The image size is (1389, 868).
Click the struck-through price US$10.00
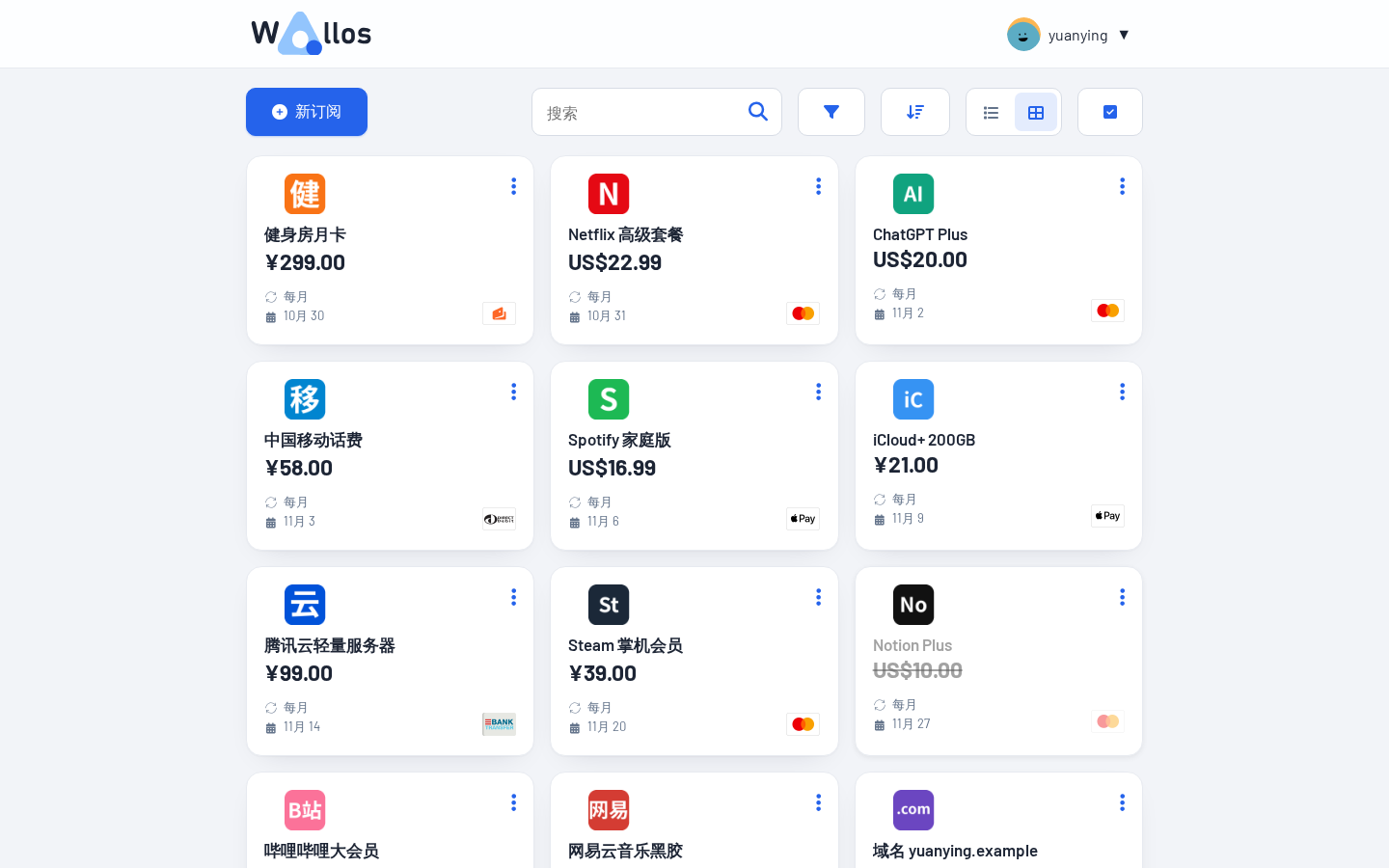tap(917, 670)
